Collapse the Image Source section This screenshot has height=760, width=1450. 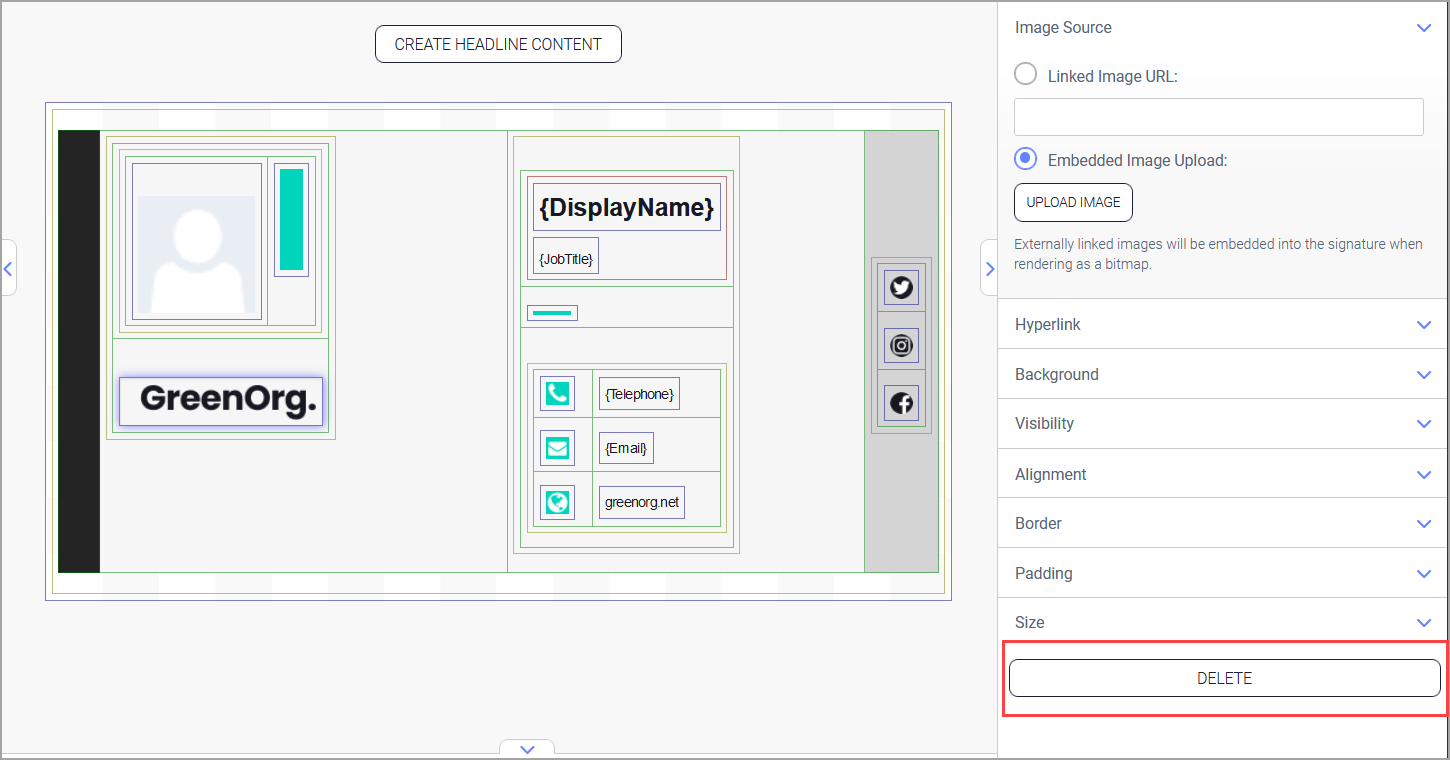point(1423,28)
